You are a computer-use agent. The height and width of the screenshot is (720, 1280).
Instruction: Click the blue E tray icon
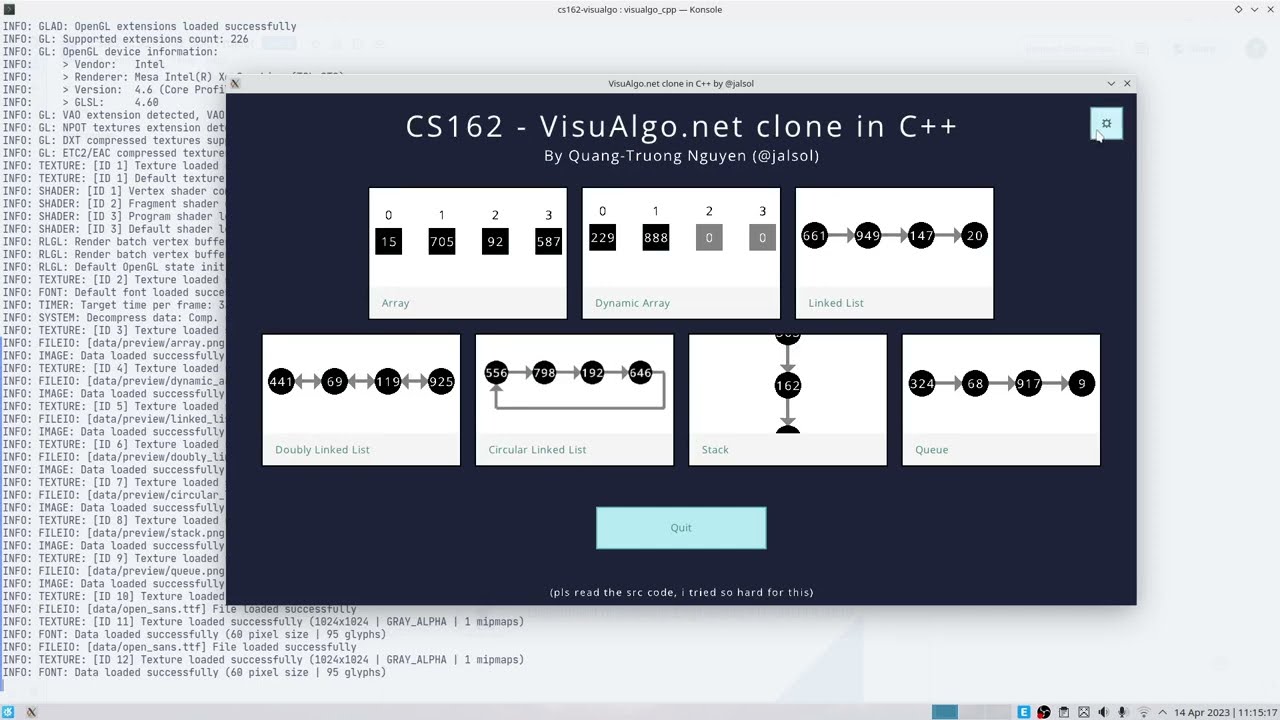[x=1024, y=712]
